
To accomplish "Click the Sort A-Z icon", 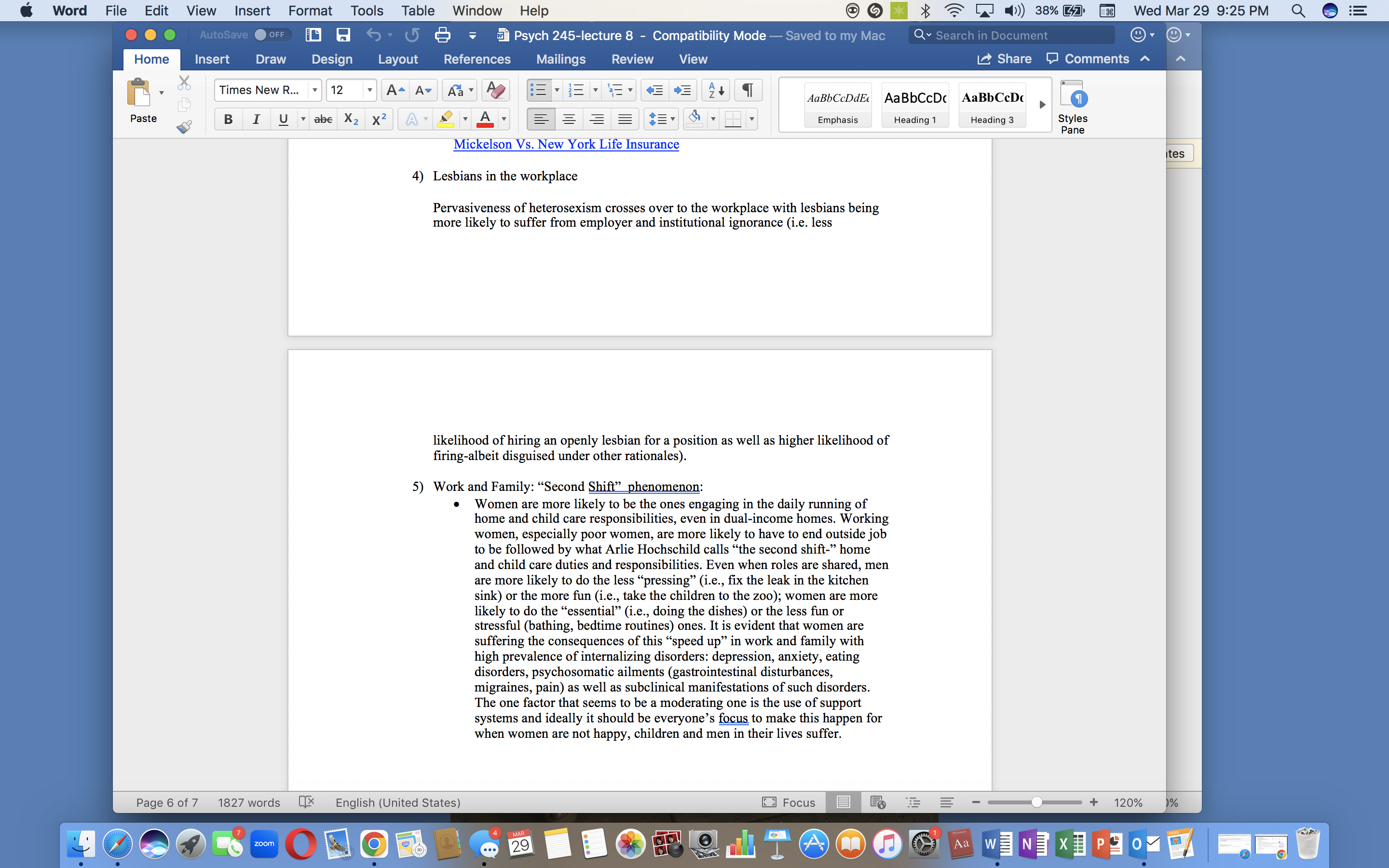I will (716, 90).
